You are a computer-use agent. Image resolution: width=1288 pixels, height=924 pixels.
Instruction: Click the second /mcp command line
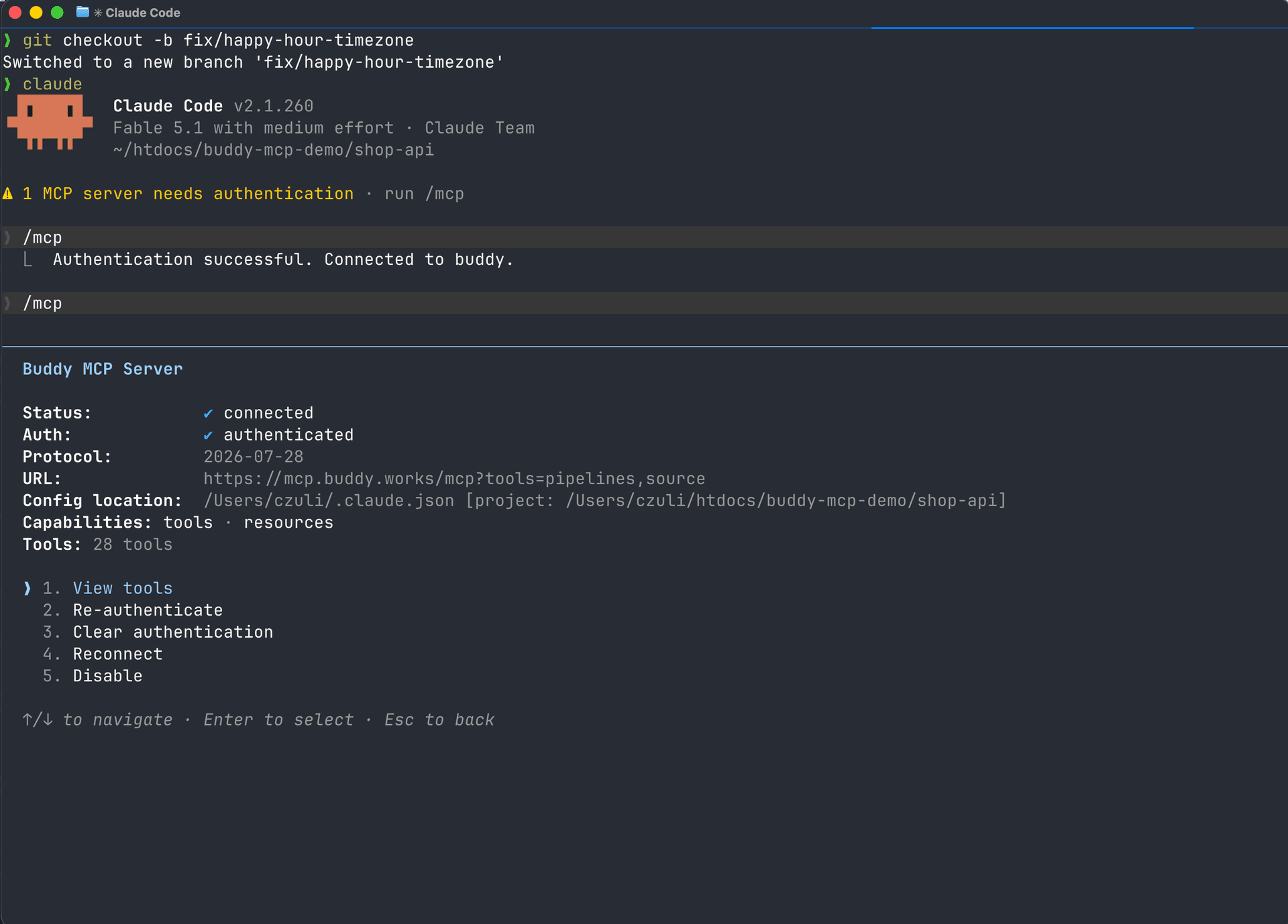click(x=644, y=303)
